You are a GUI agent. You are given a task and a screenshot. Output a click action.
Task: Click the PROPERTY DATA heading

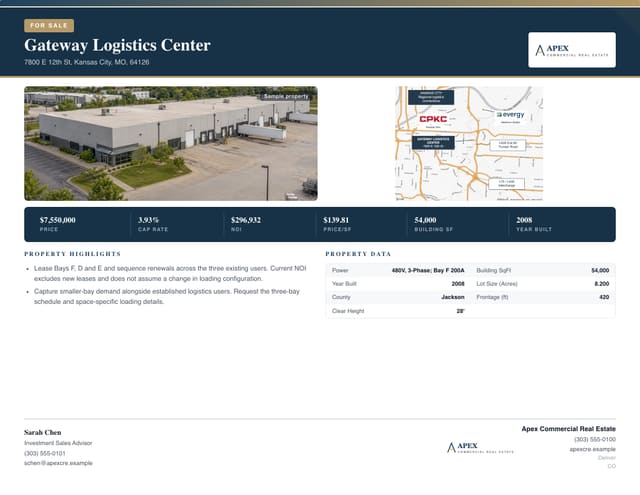[x=358, y=254]
